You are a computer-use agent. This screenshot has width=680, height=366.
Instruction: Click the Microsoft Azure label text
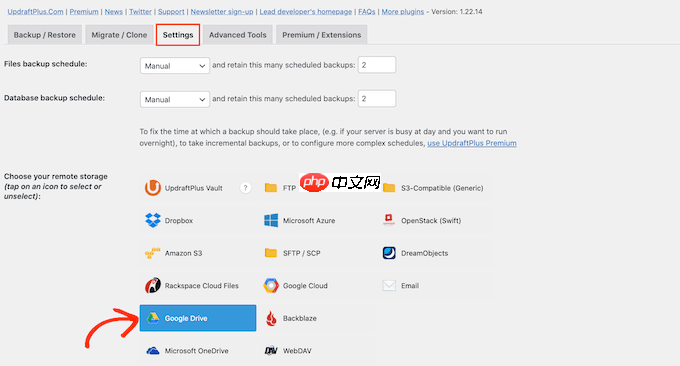point(309,221)
